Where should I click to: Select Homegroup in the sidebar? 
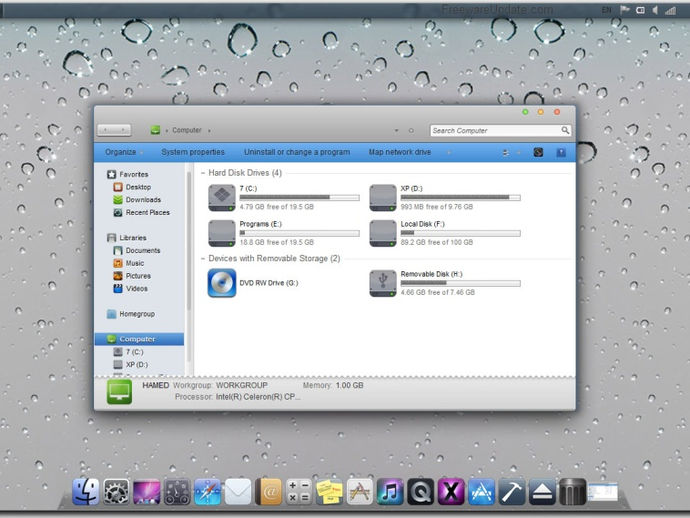coord(131,314)
